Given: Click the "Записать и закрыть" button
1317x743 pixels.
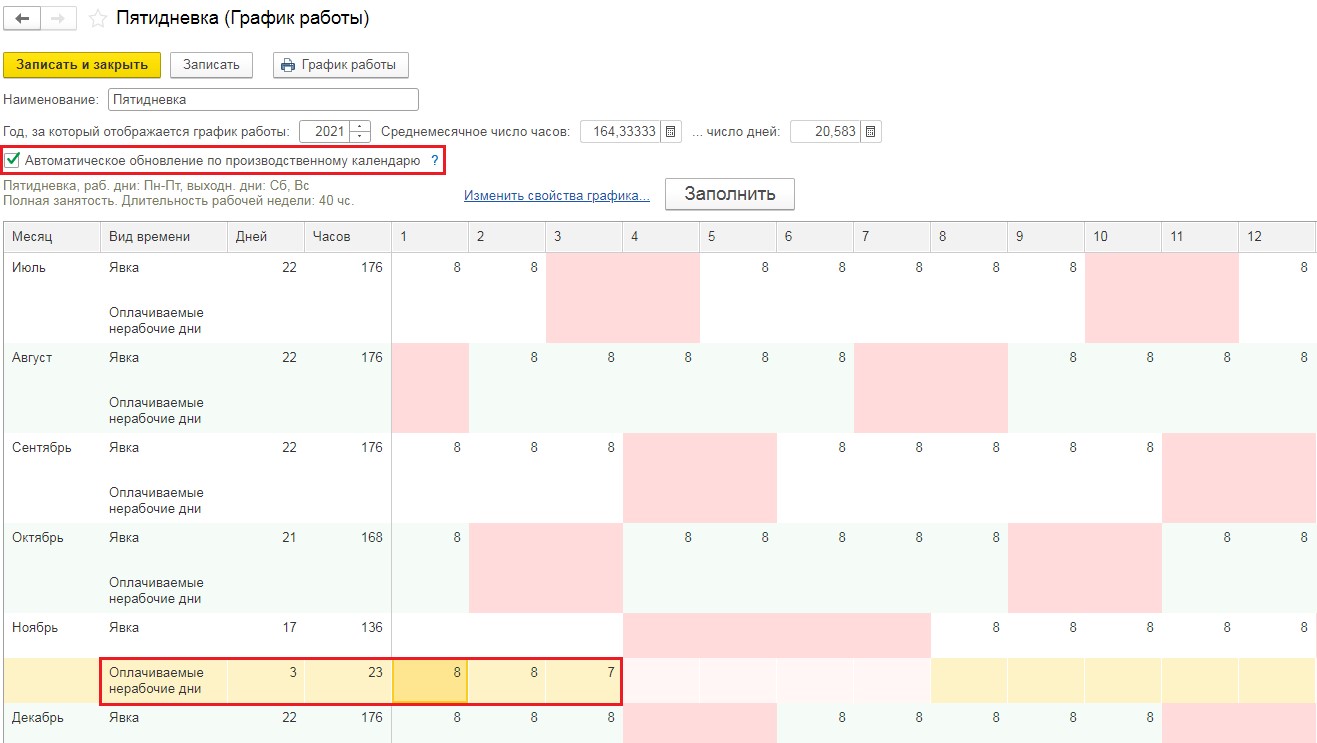Looking at the screenshot, I should click(82, 65).
